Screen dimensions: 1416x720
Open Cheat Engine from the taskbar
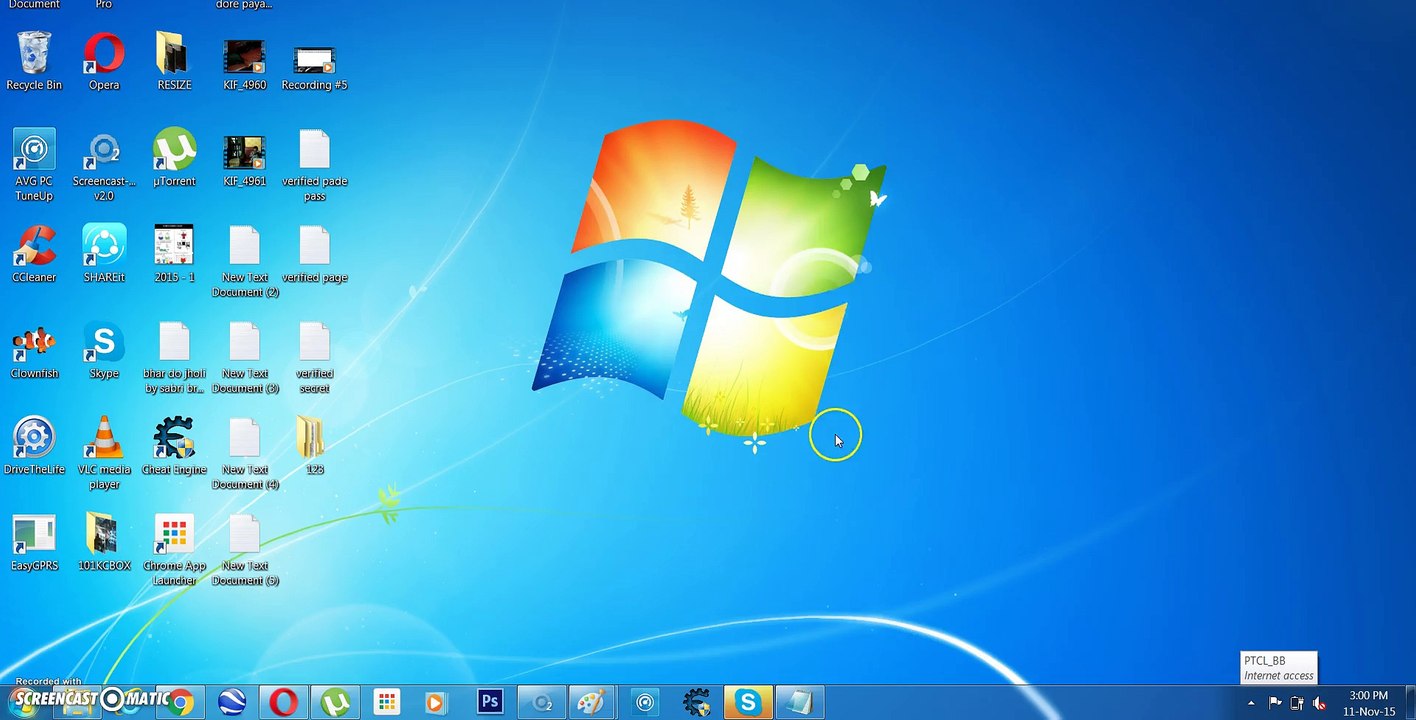click(x=697, y=703)
